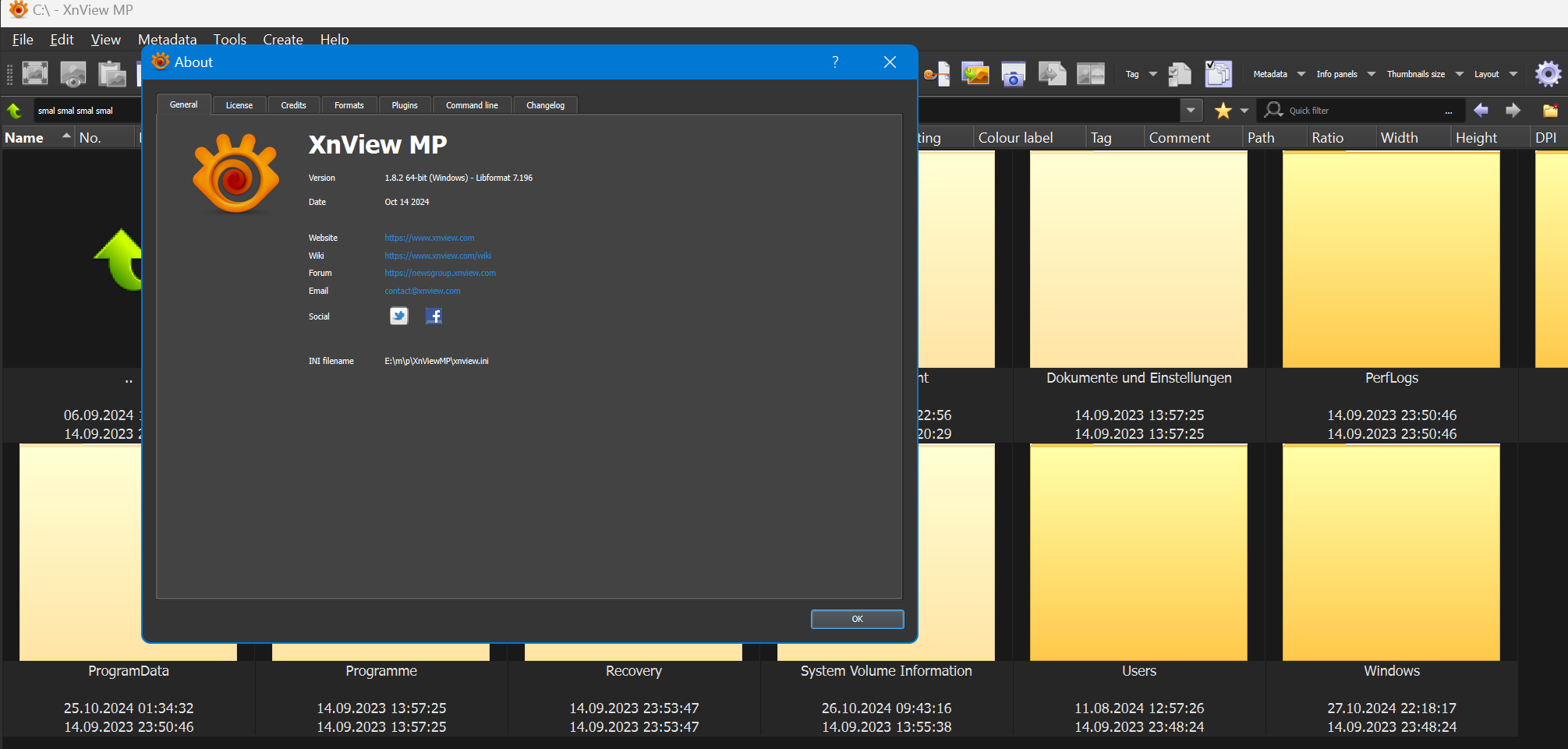Click the Fullscreen toolbar icon
The height and width of the screenshot is (749, 1568).
35,74
